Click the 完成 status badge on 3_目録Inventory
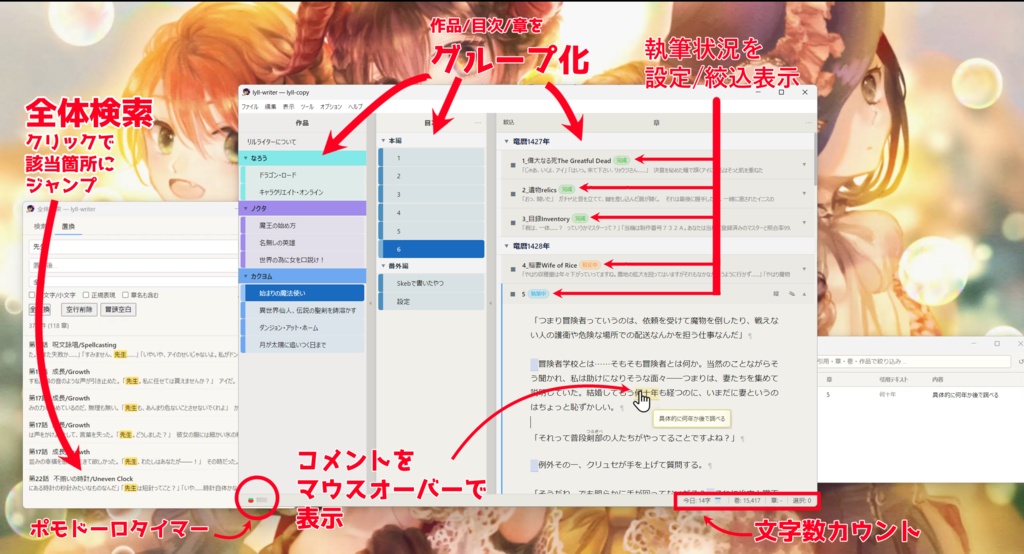The width and height of the screenshot is (1024, 554). click(x=580, y=218)
